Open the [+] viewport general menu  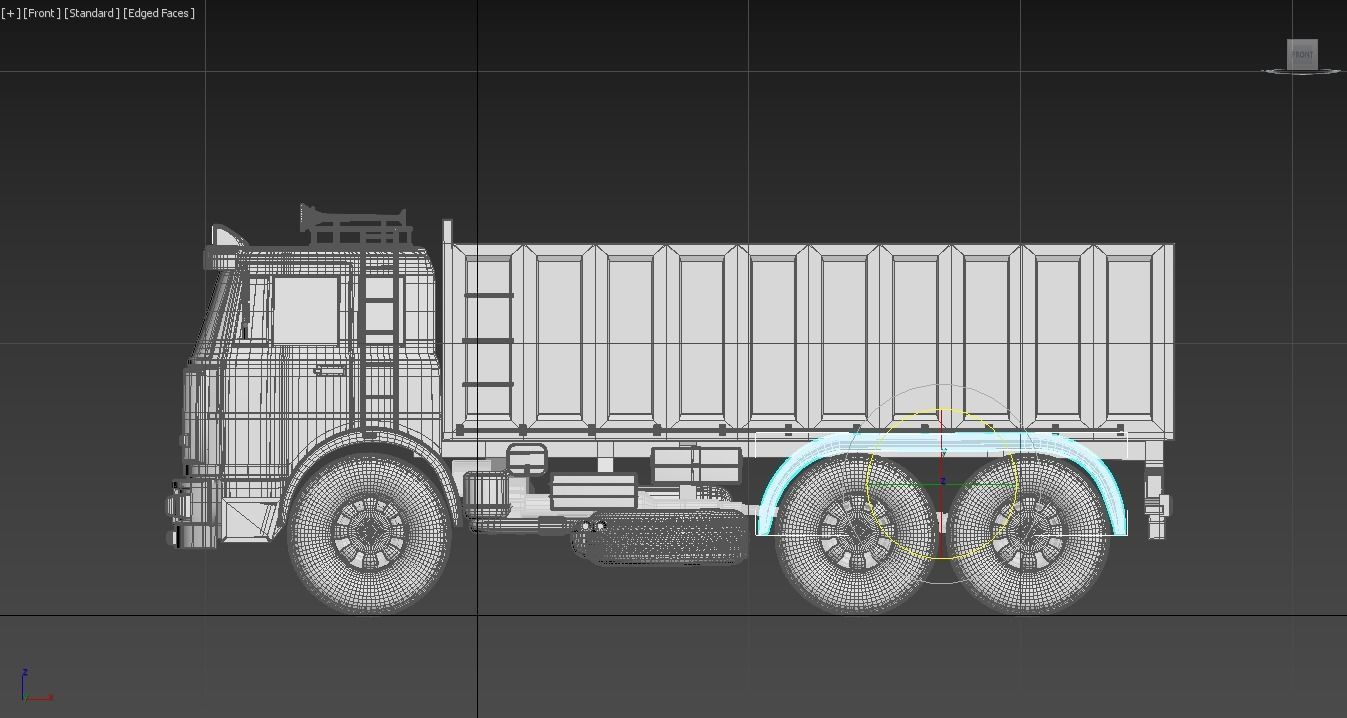(11, 13)
